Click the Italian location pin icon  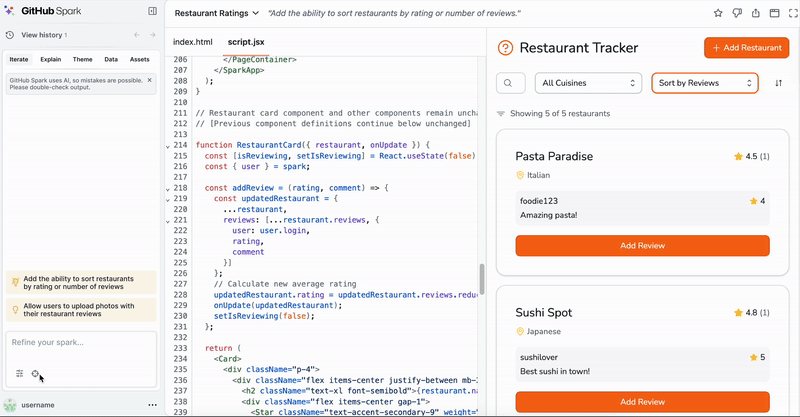pyautogui.click(x=520, y=175)
